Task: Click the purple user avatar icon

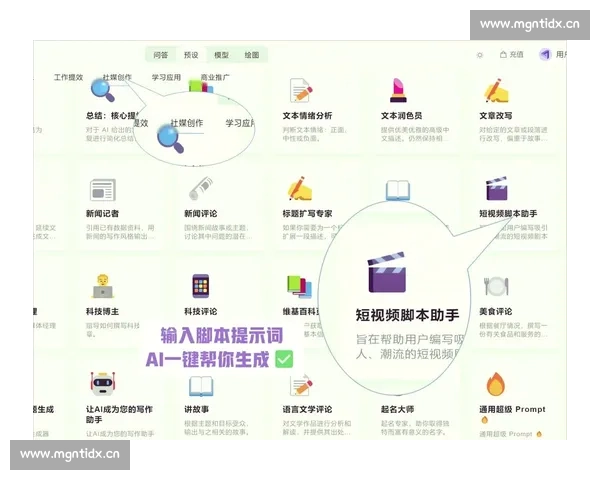Action: click(x=545, y=55)
